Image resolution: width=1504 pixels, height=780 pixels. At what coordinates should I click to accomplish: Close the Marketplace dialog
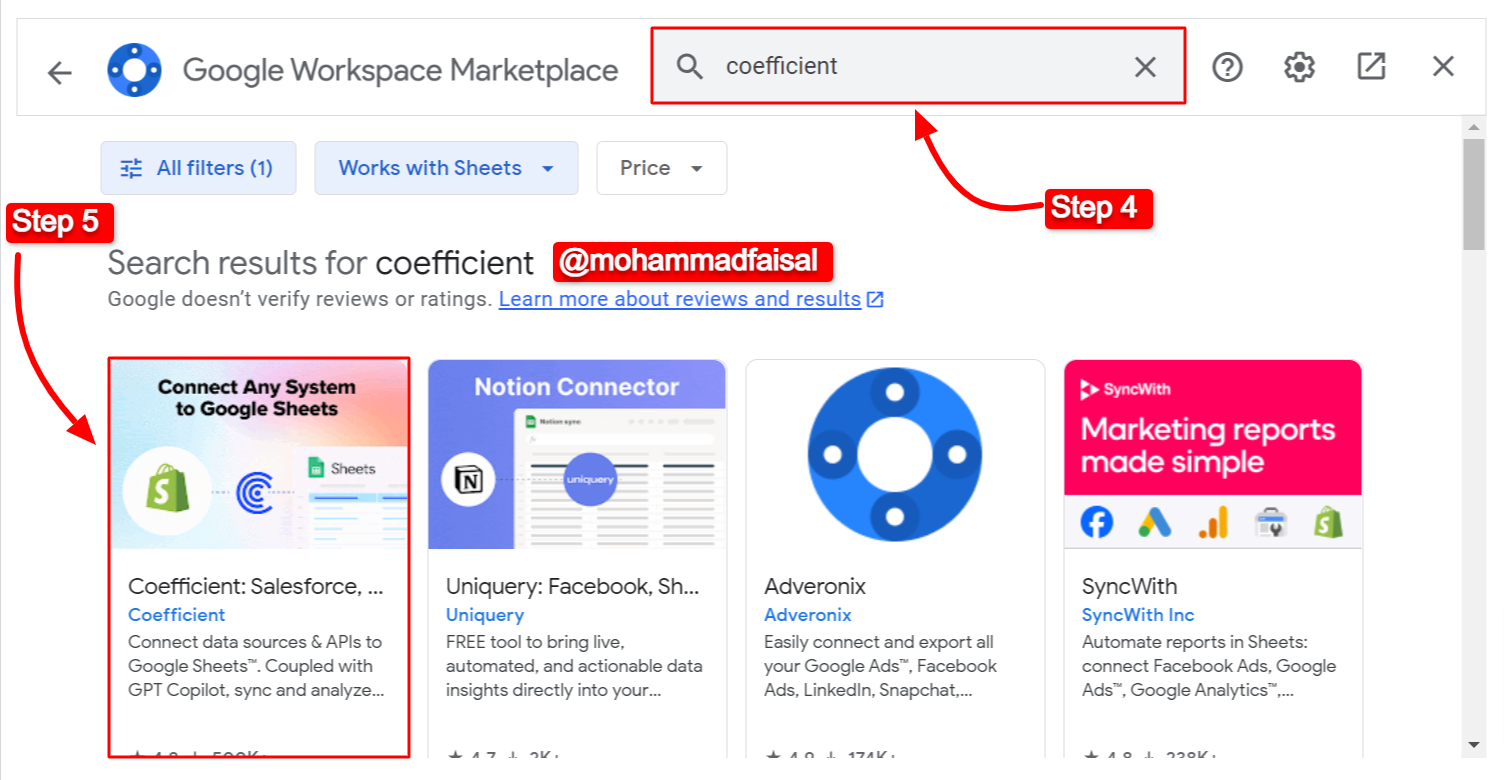pos(1443,67)
